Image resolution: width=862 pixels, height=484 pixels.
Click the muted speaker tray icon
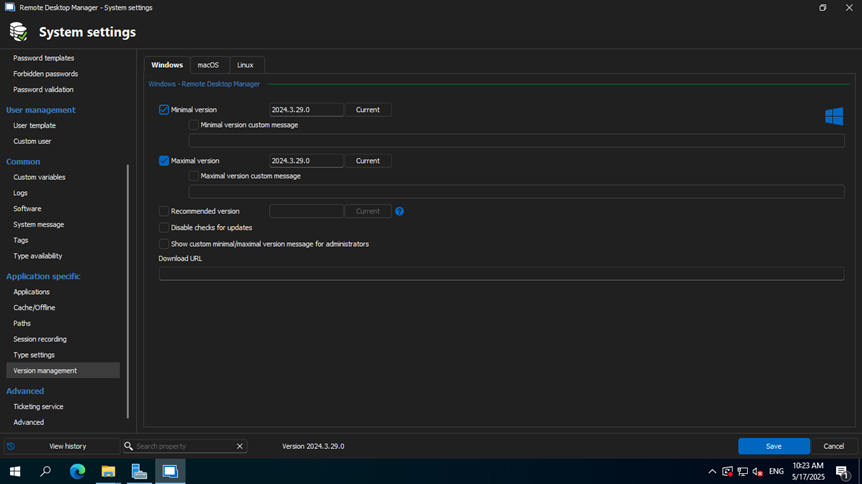pyautogui.click(x=758, y=471)
